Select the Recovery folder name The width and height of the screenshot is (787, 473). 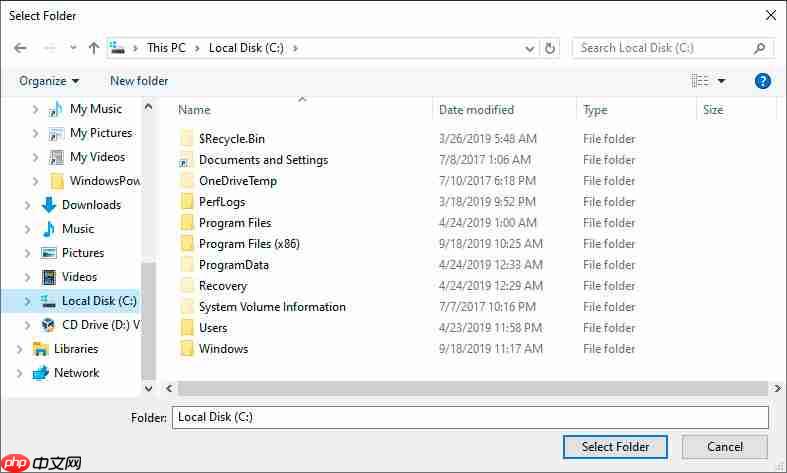point(223,286)
